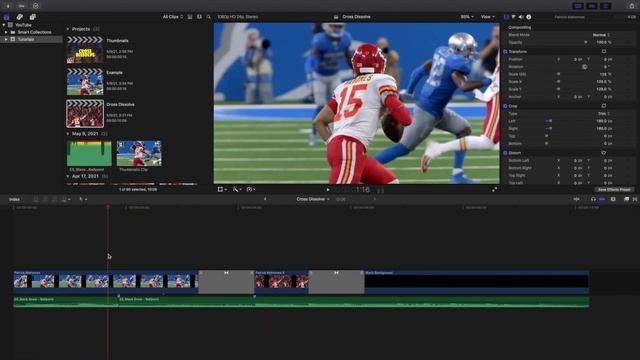This screenshot has height=360, width=640.
Task: Click the Distort onscreen controls icon
Action: 604,153
